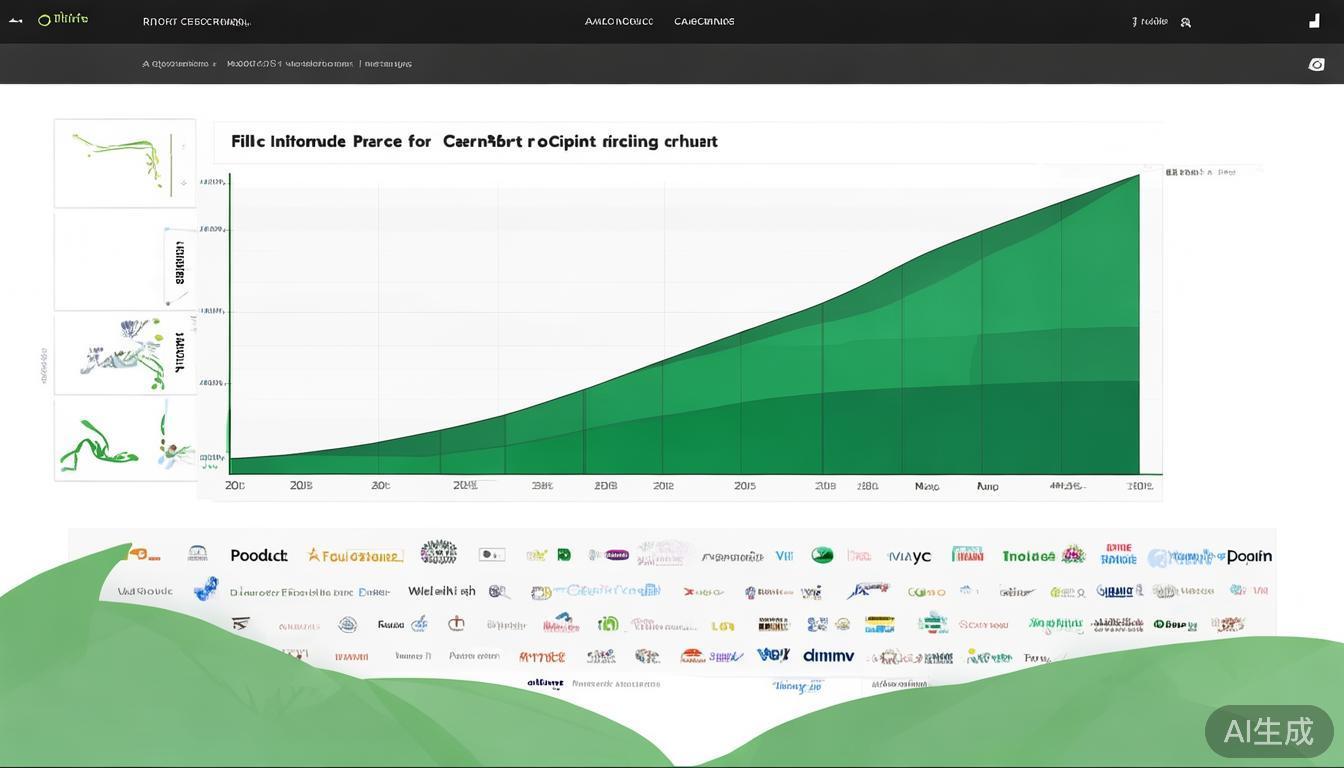Image resolution: width=1344 pixels, height=768 pixels.
Task: Select the third thumbnail with the blue flower
Action: 124,354
